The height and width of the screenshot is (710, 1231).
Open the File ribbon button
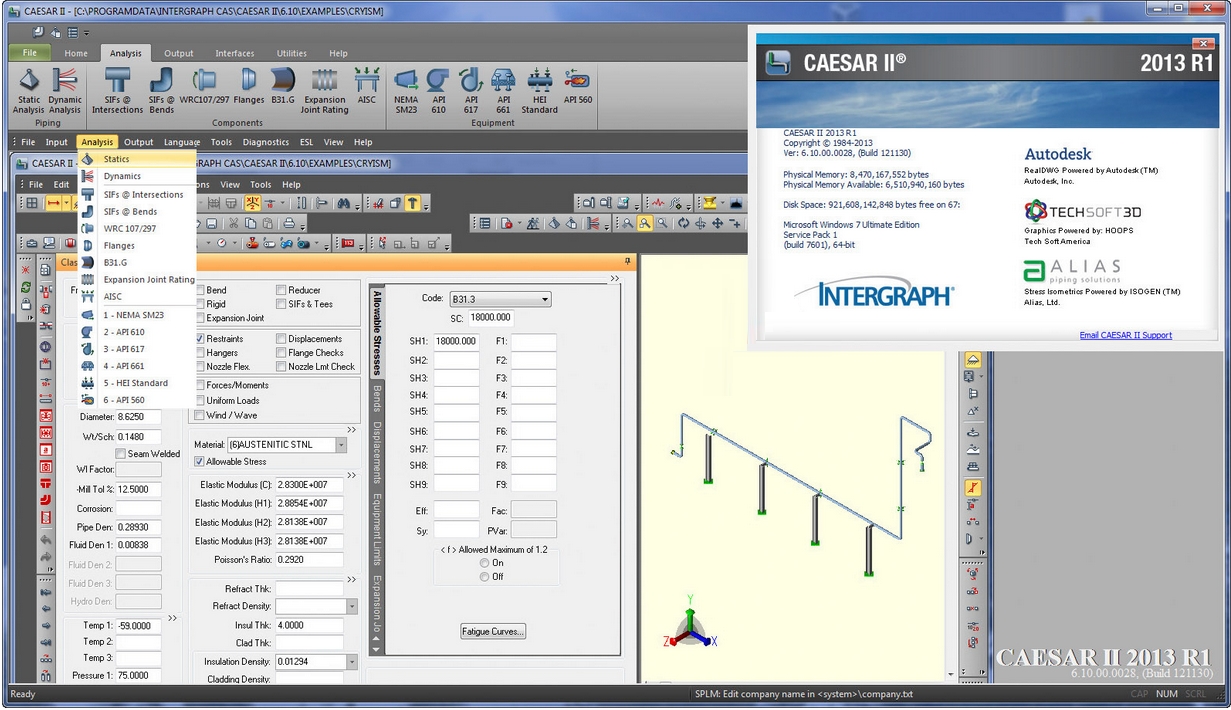[x=30, y=53]
